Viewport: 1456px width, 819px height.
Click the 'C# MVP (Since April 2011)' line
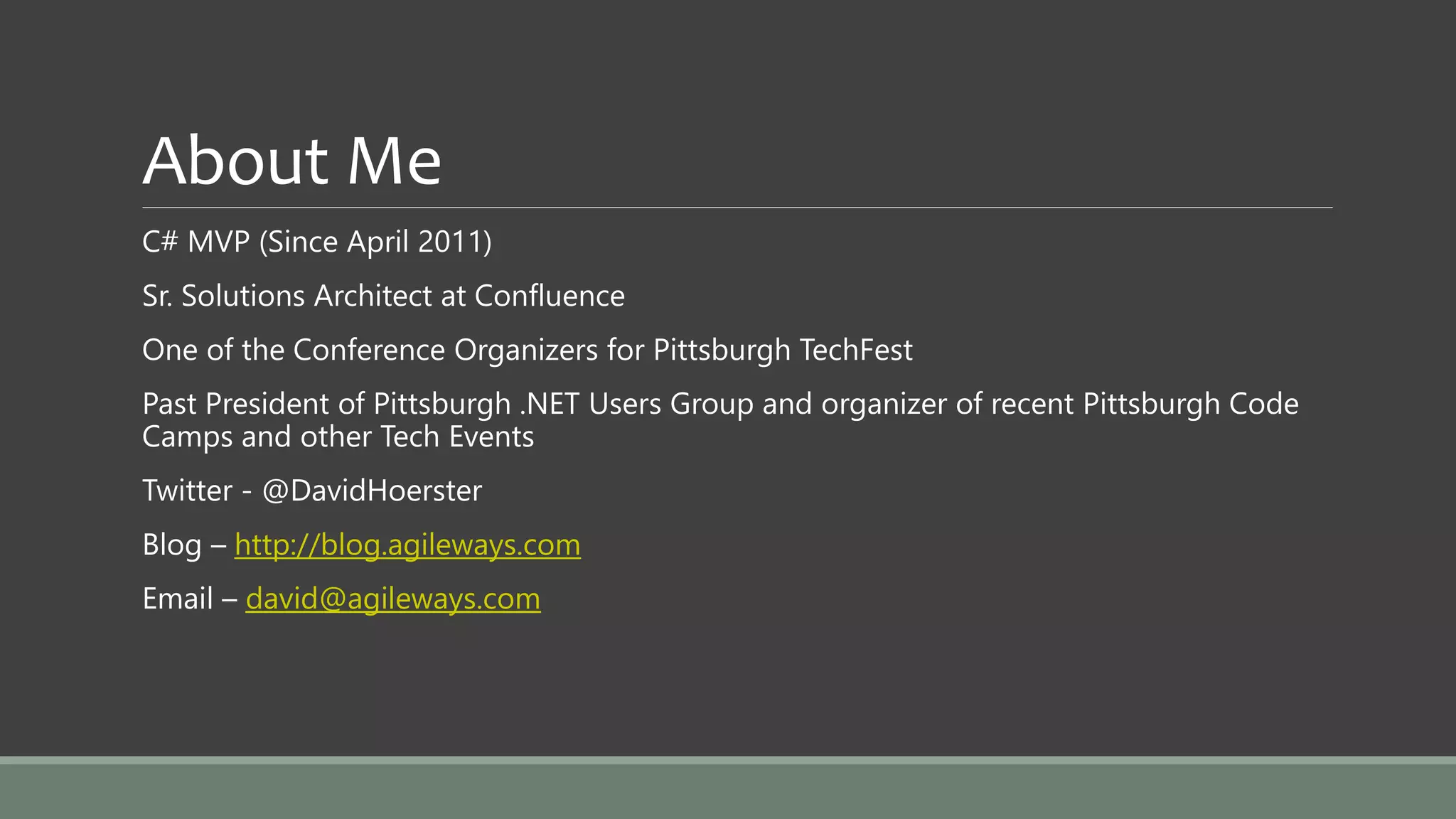tap(317, 242)
